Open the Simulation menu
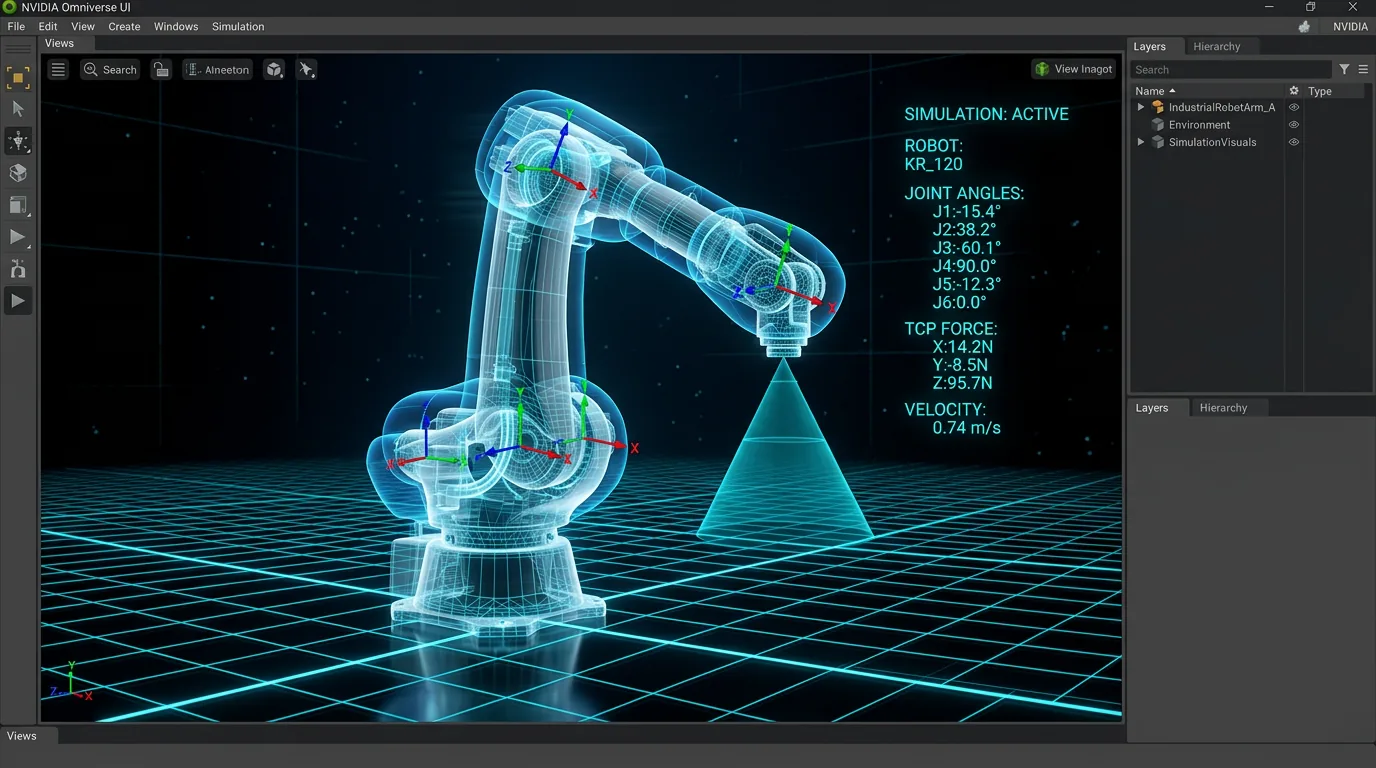 point(238,27)
